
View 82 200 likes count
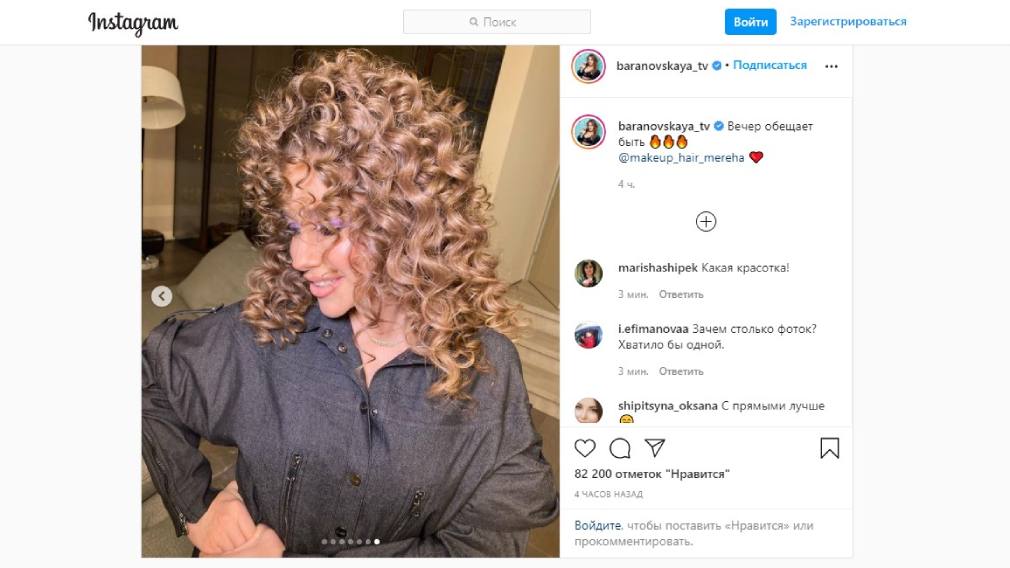click(x=652, y=474)
